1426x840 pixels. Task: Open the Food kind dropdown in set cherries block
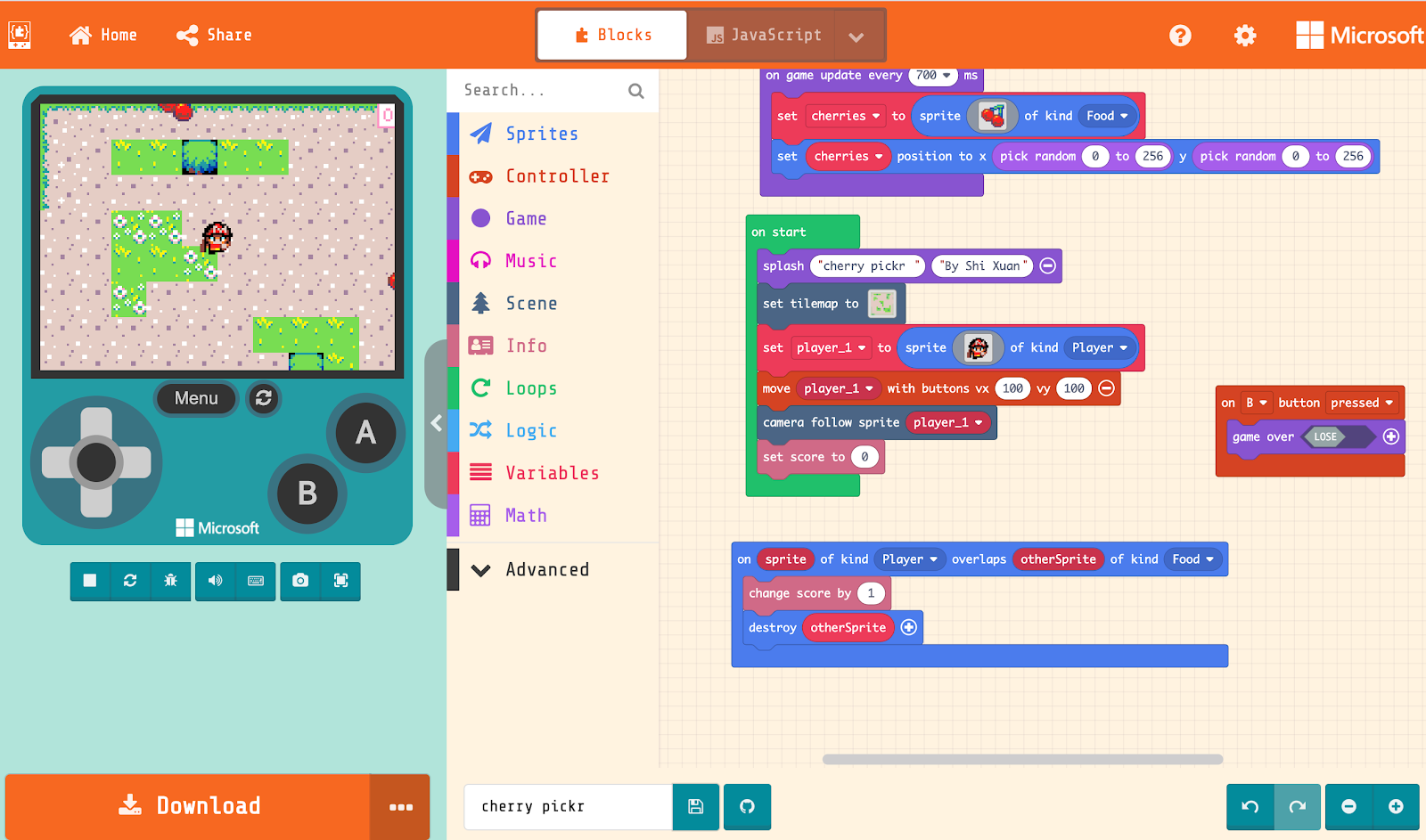click(1107, 116)
